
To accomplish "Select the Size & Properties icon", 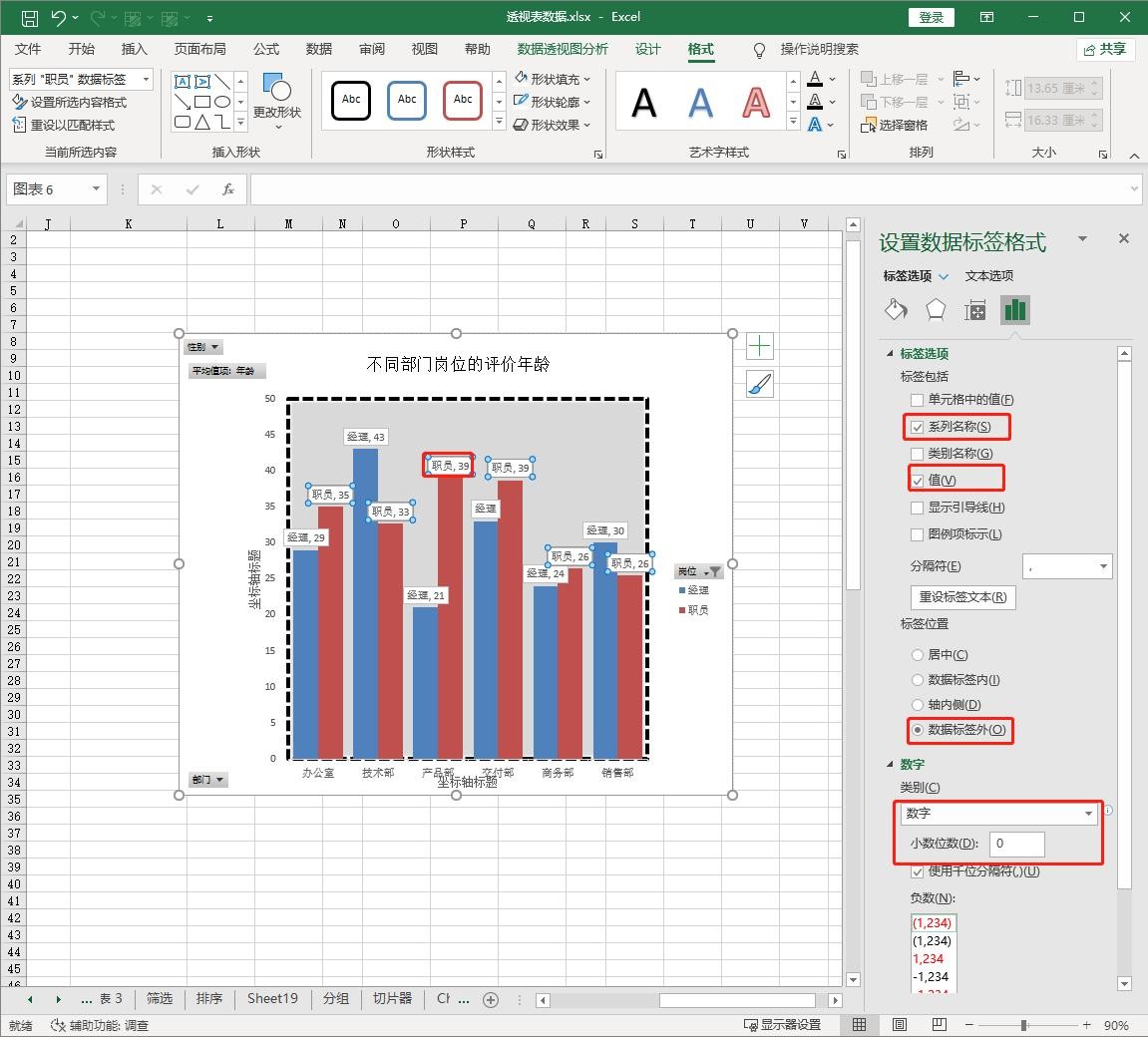I will pyautogui.click(x=975, y=311).
